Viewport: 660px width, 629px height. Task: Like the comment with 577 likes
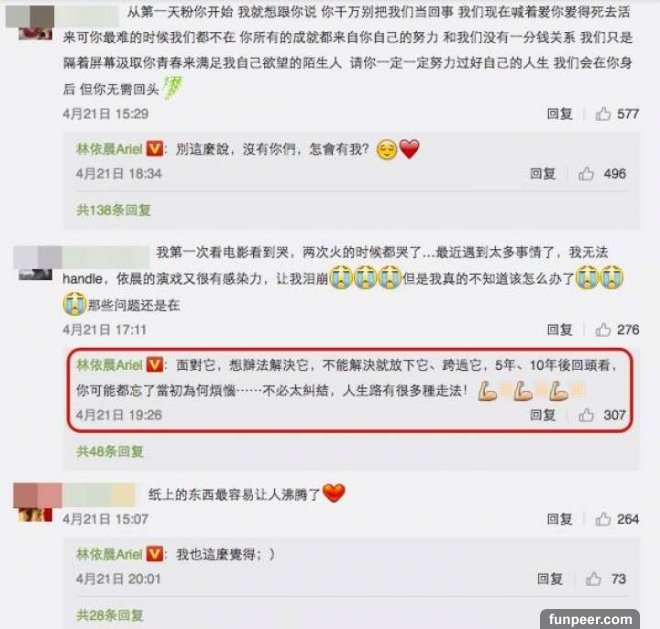pos(603,114)
